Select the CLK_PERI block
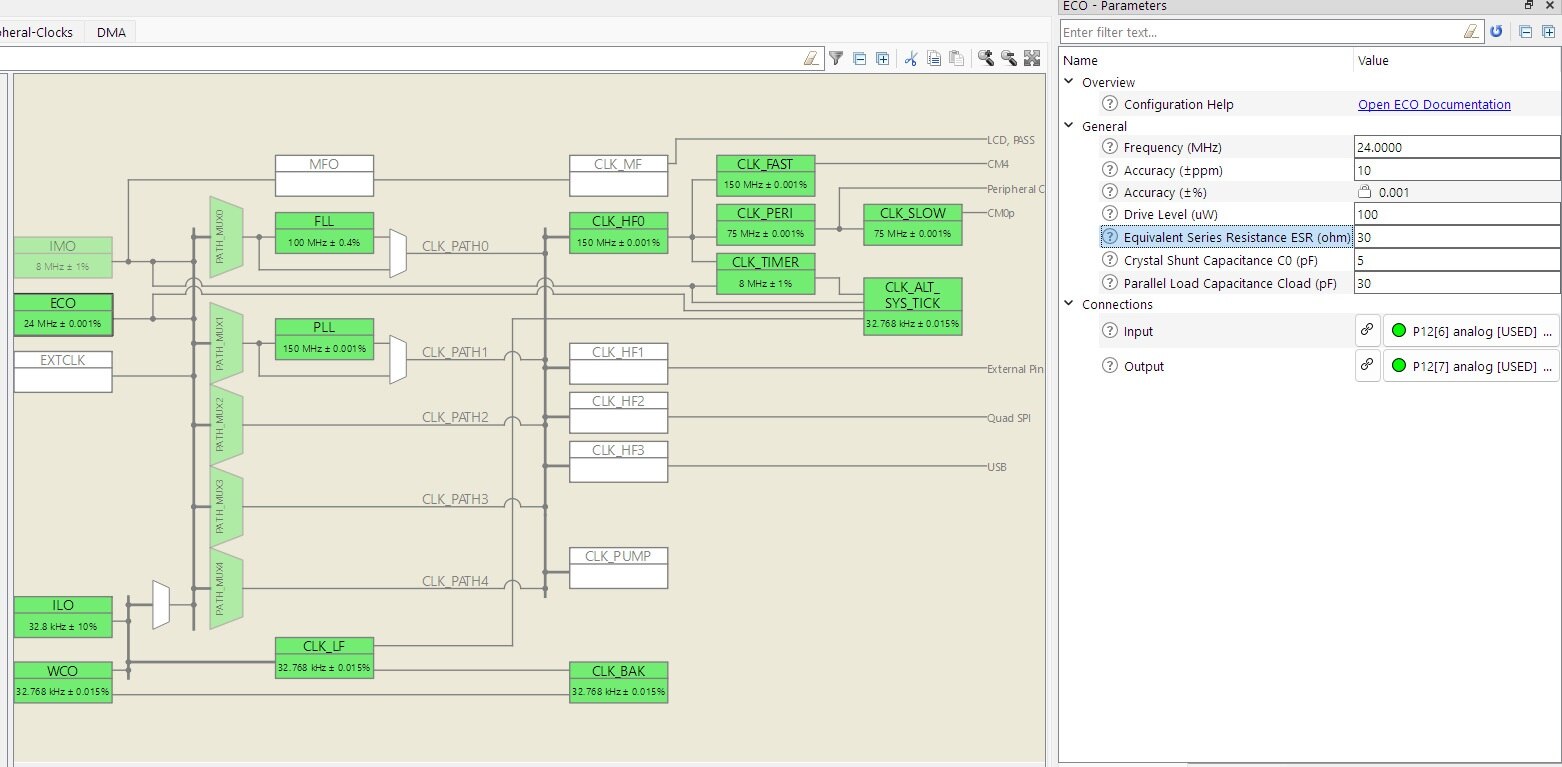This screenshot has width=1562, height=767. pyautogui.click(x=766, y=224)
